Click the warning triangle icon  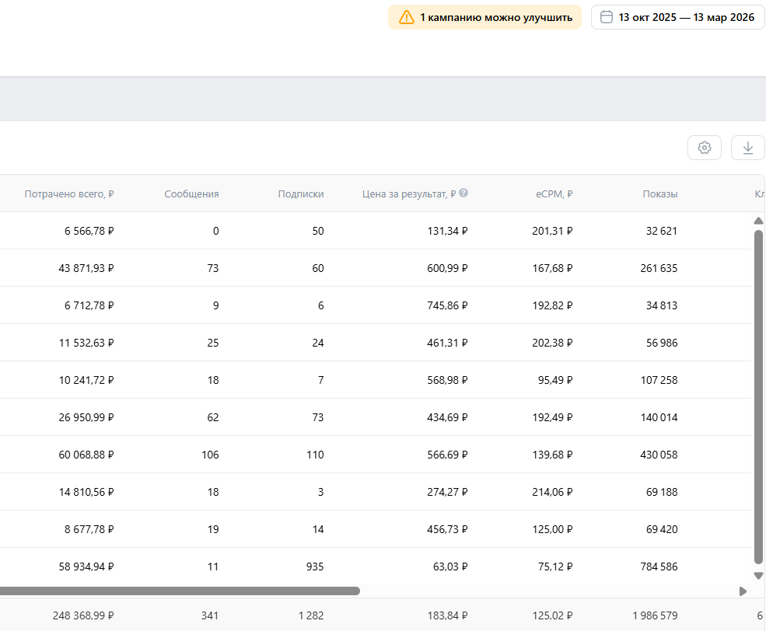[x=406, y=18]
